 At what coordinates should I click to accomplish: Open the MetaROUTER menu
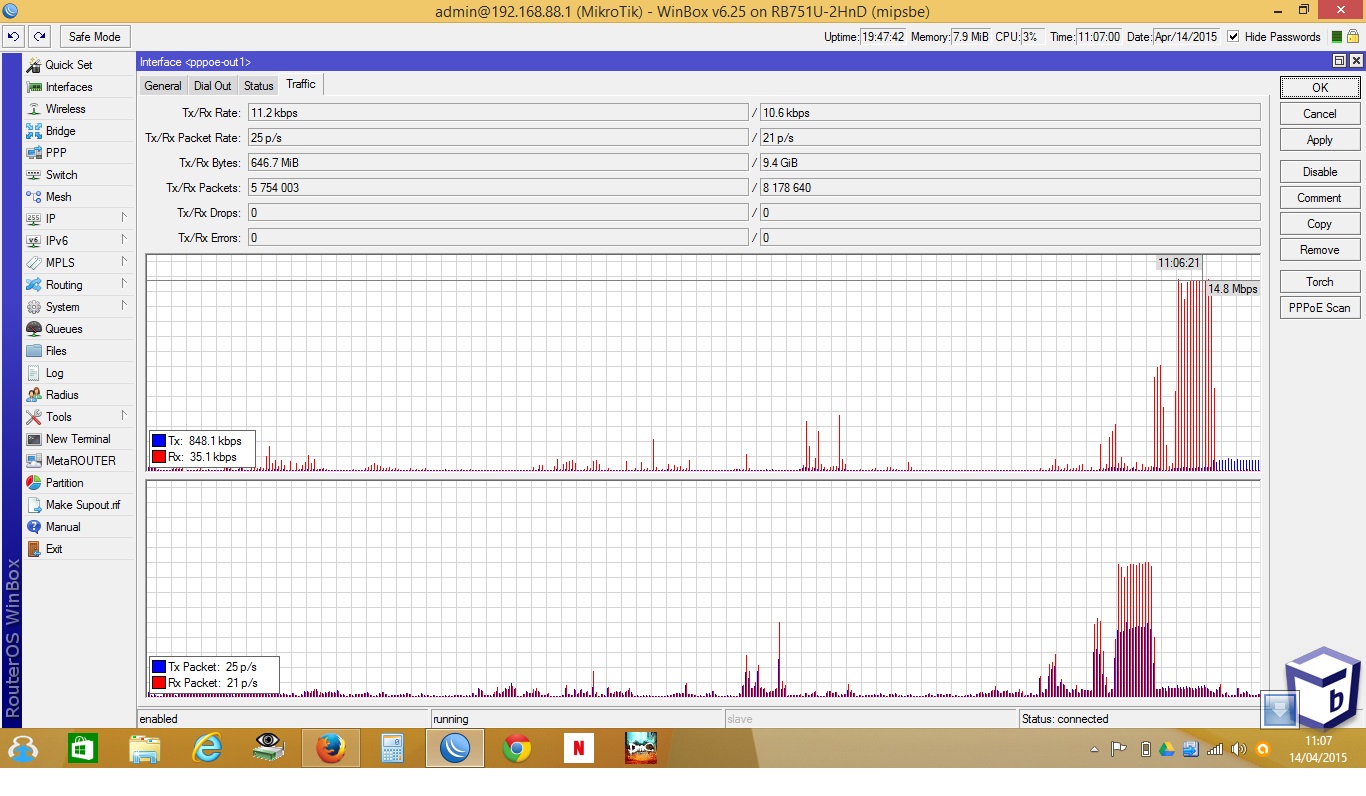point(79,461)
